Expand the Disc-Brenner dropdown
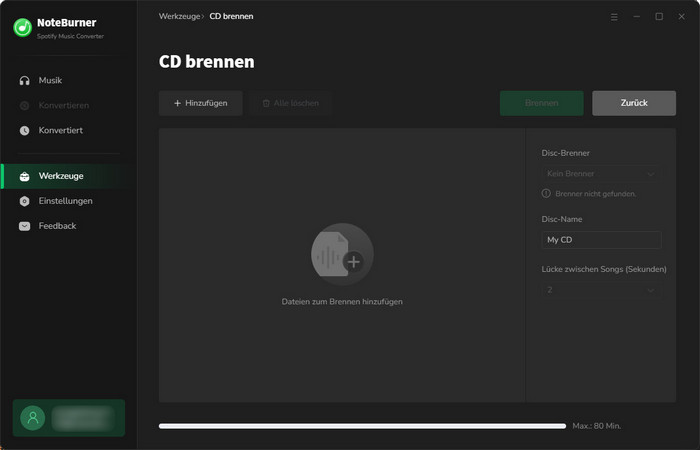This screenshot has width=700, height=450. [x=601, y=174]
